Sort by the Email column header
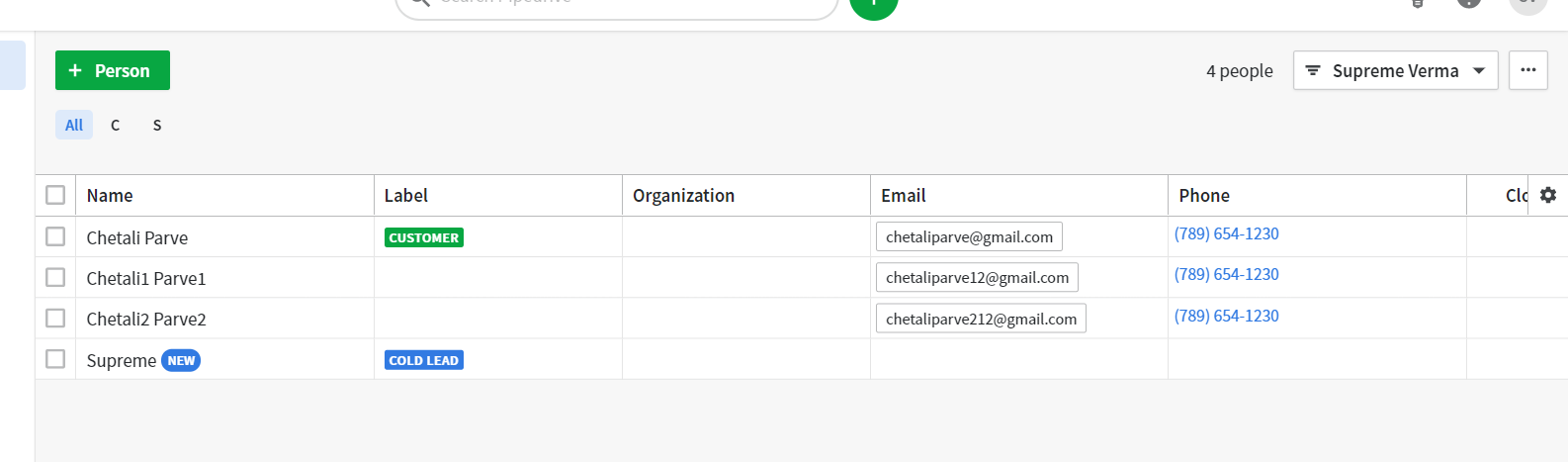This screenshot has height=462, width=1568. click(x=904, y=196)
